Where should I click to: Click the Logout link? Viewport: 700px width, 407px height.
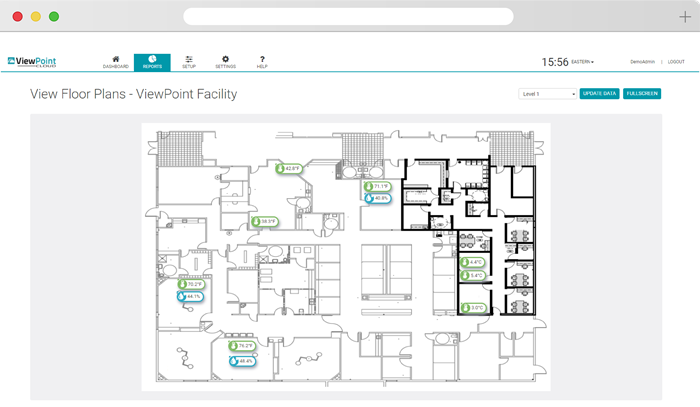[676, 62]
